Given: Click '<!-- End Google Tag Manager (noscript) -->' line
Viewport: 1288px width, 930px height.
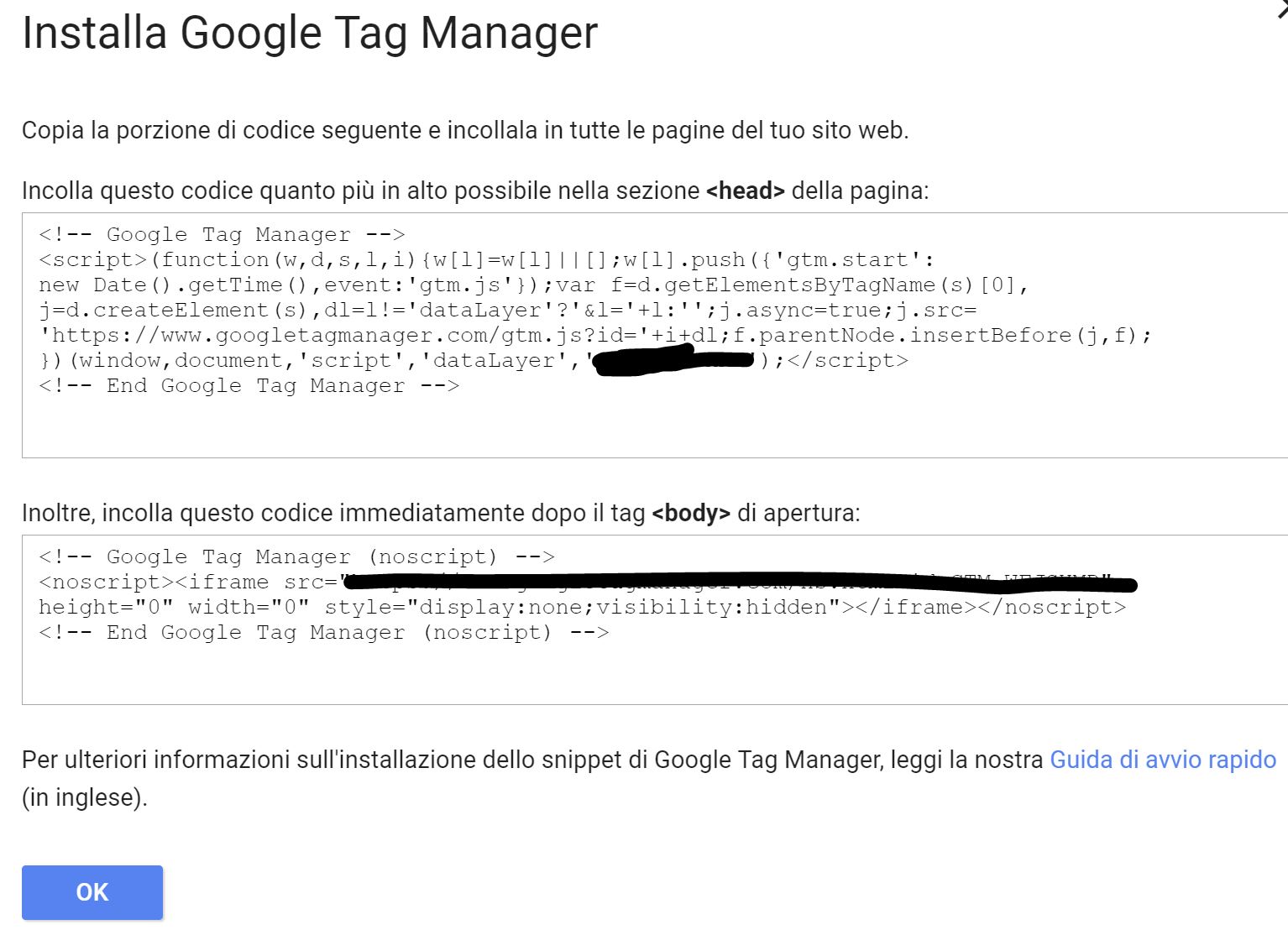Looking at the screenshot, I should point(323,633).
